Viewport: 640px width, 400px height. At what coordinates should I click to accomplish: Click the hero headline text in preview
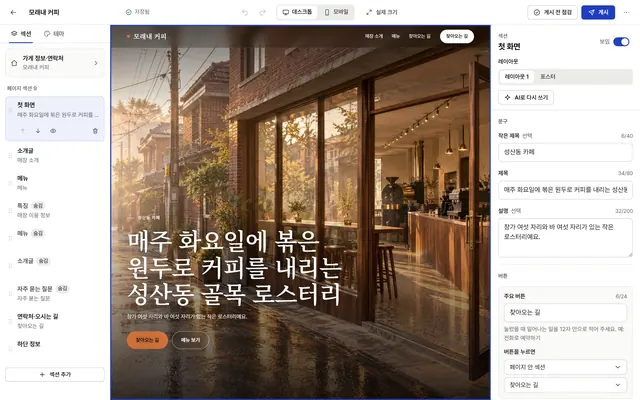pyautogui.click(x=234, y=268)
